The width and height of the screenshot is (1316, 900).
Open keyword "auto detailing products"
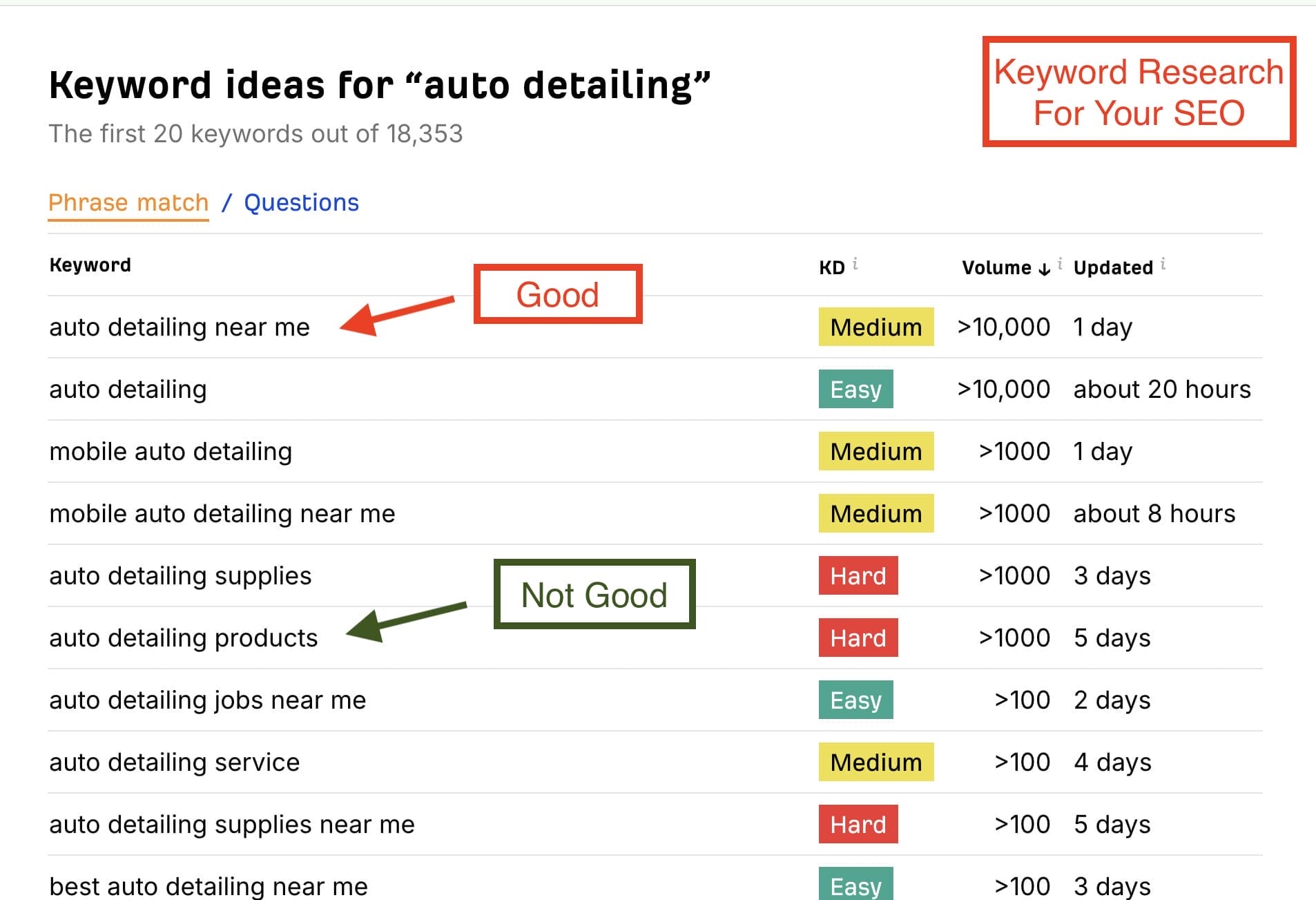[183, 638]
